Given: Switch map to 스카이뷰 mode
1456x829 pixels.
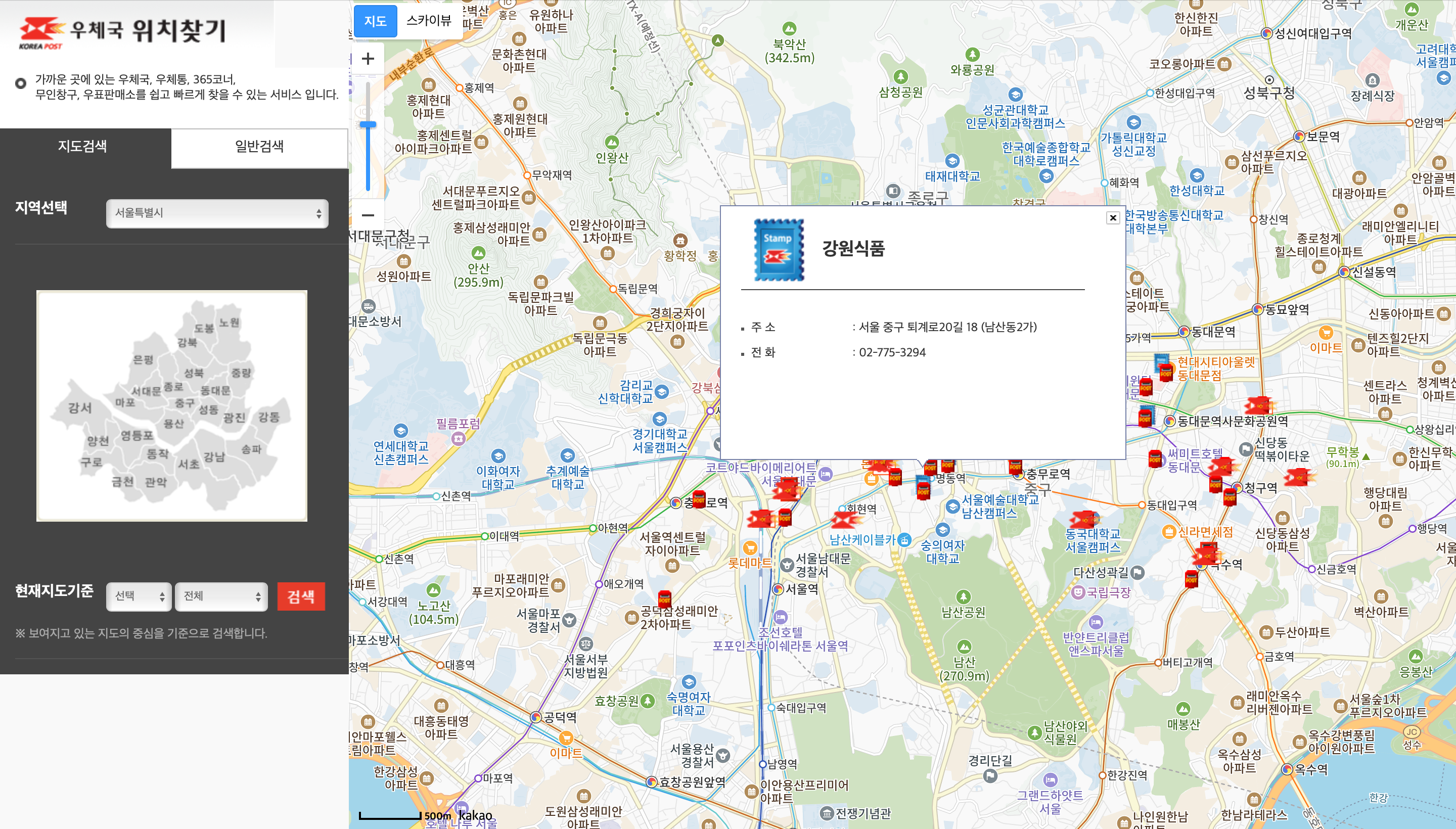Looking at the screenshot, I should coord(429,21).
